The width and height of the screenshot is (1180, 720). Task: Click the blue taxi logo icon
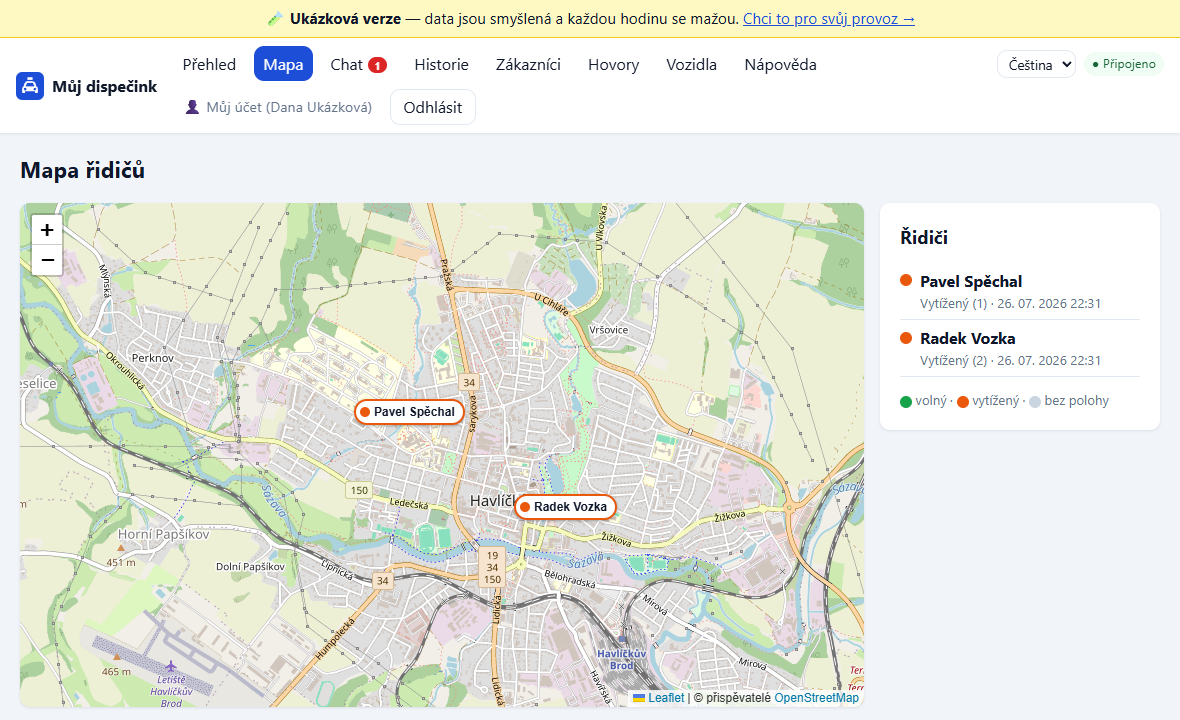[29, 87]
